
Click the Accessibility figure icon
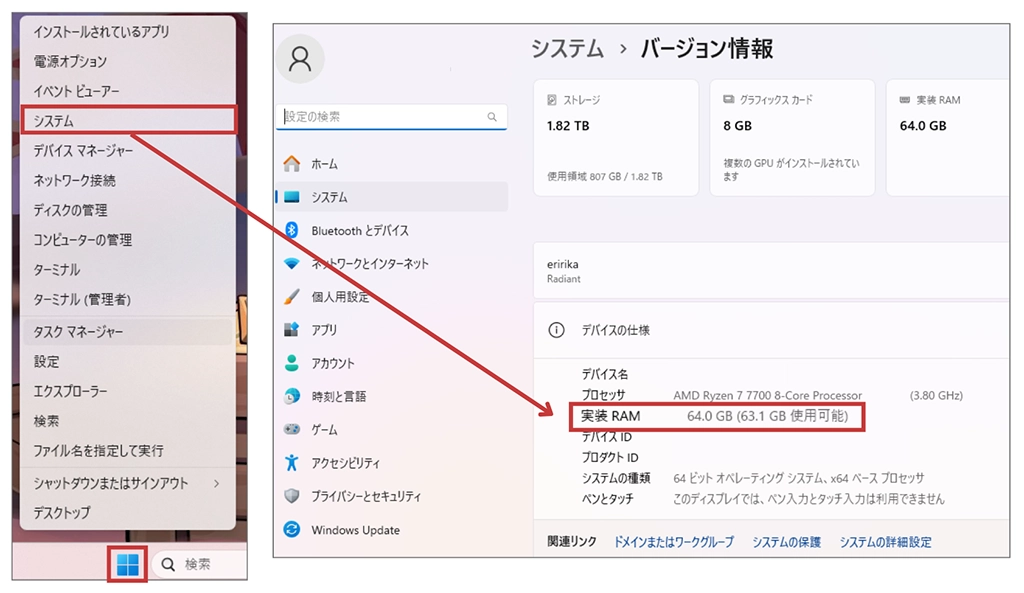292,462
